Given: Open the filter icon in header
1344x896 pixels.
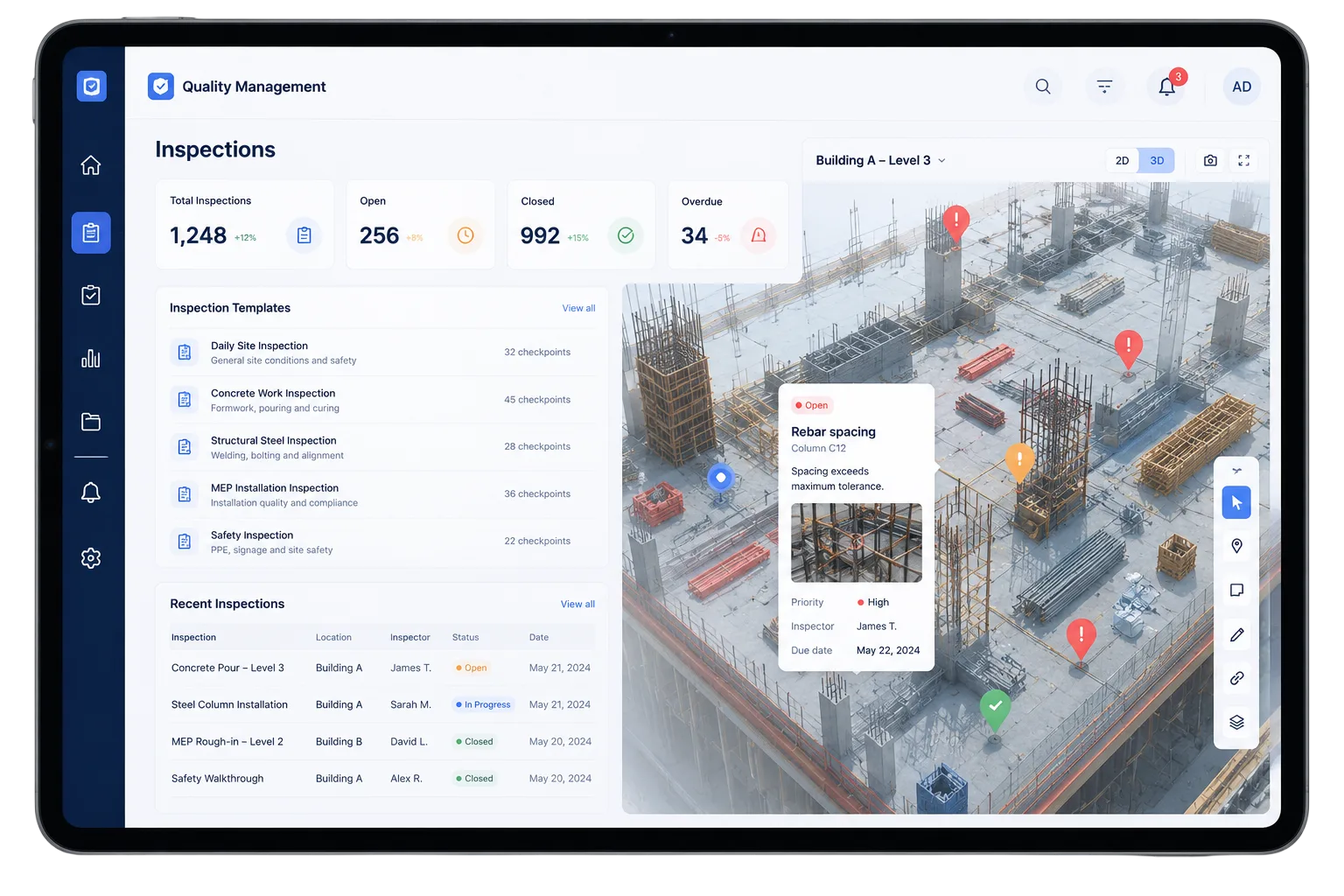Looking at the screenshot, I should click(1104, 87).
